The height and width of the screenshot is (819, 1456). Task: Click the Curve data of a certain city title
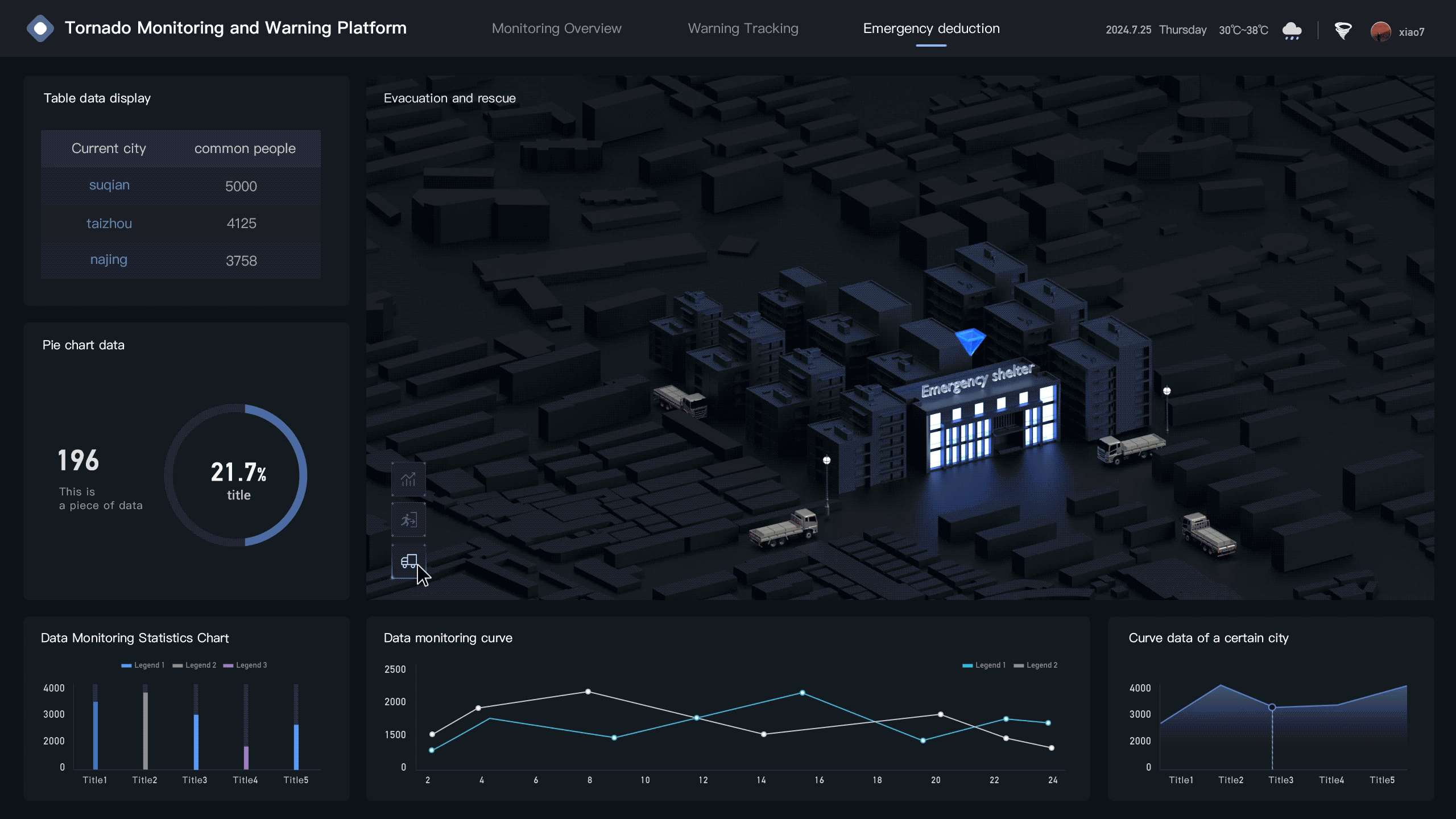(x=1209, y=638)
